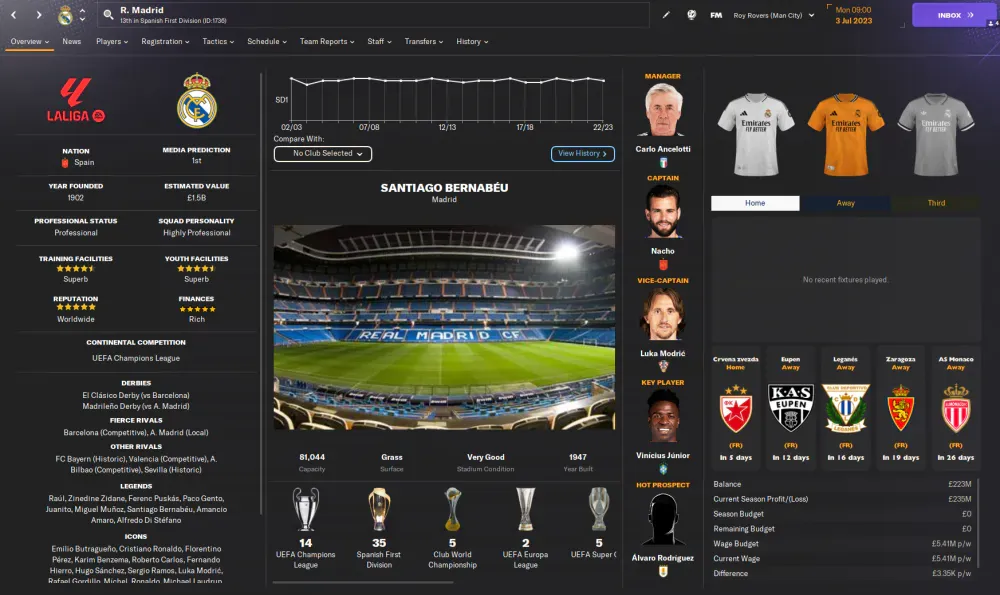Open the No Club Selected dropdown
Image resolution: width=1000 pixels, height=595 pixels.
tap(323, 154)
